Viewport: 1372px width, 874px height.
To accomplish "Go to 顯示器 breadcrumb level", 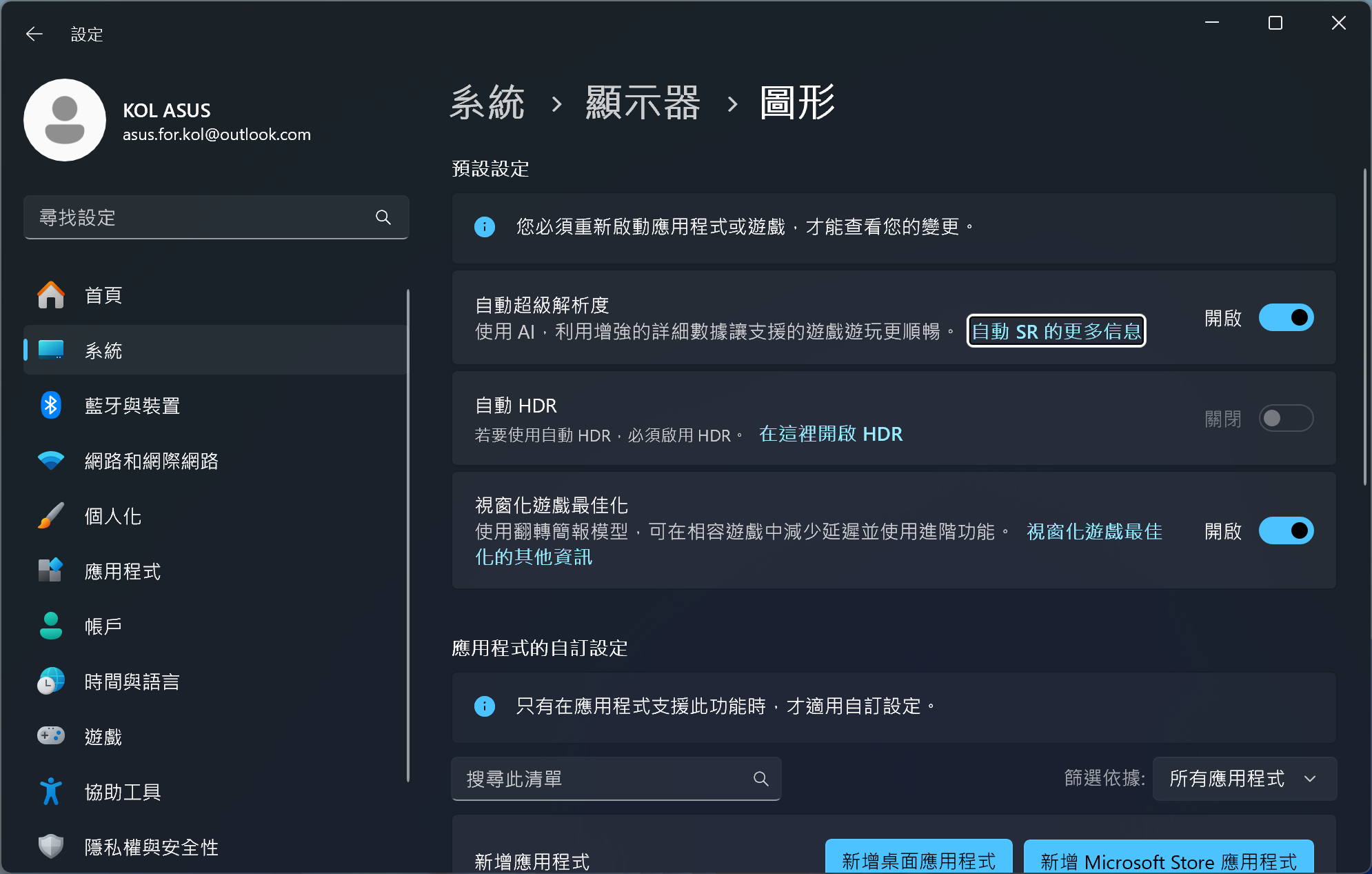I will point(643,103).
